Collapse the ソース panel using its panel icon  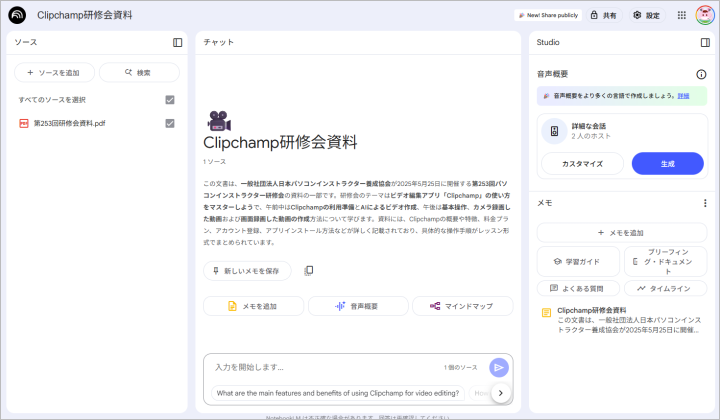point(178,42)
